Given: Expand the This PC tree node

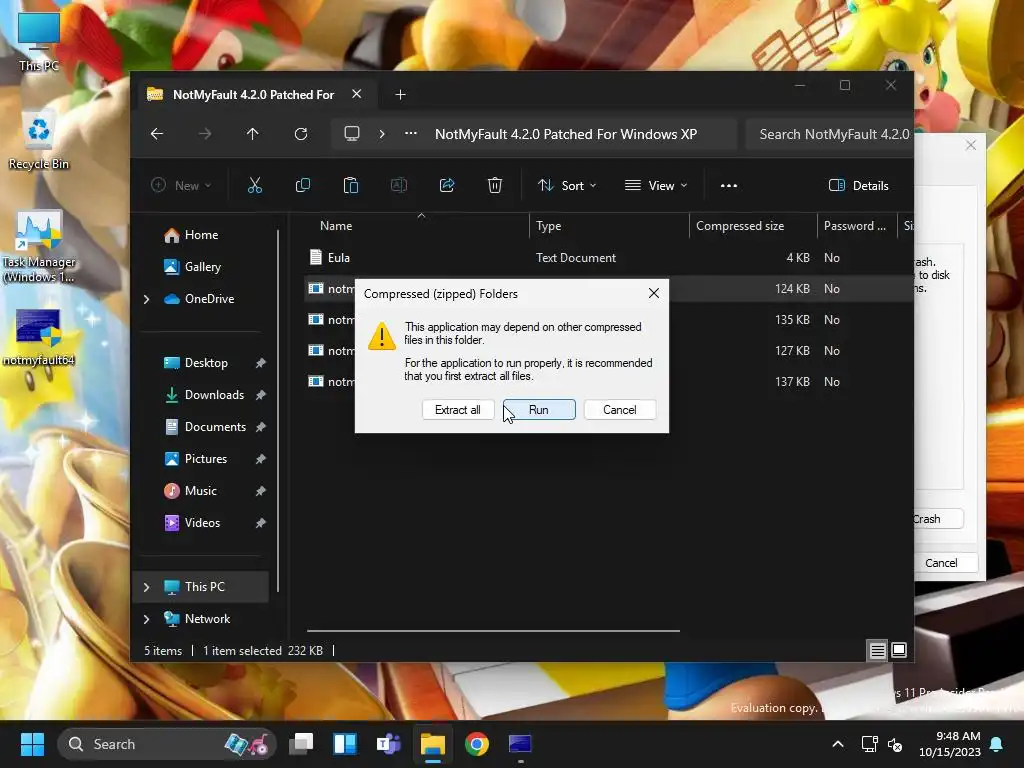Looking at the screenshot, I should [146, 587].
